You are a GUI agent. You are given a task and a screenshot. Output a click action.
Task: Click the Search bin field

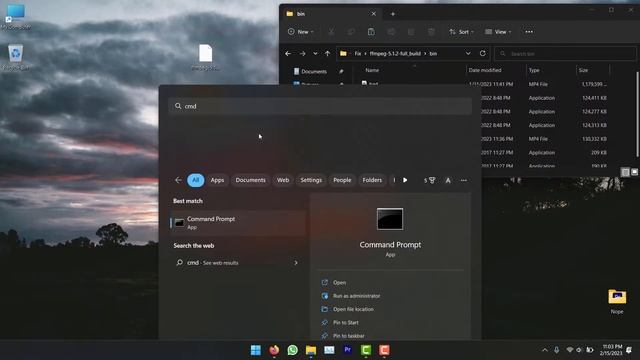coord(565,53)
